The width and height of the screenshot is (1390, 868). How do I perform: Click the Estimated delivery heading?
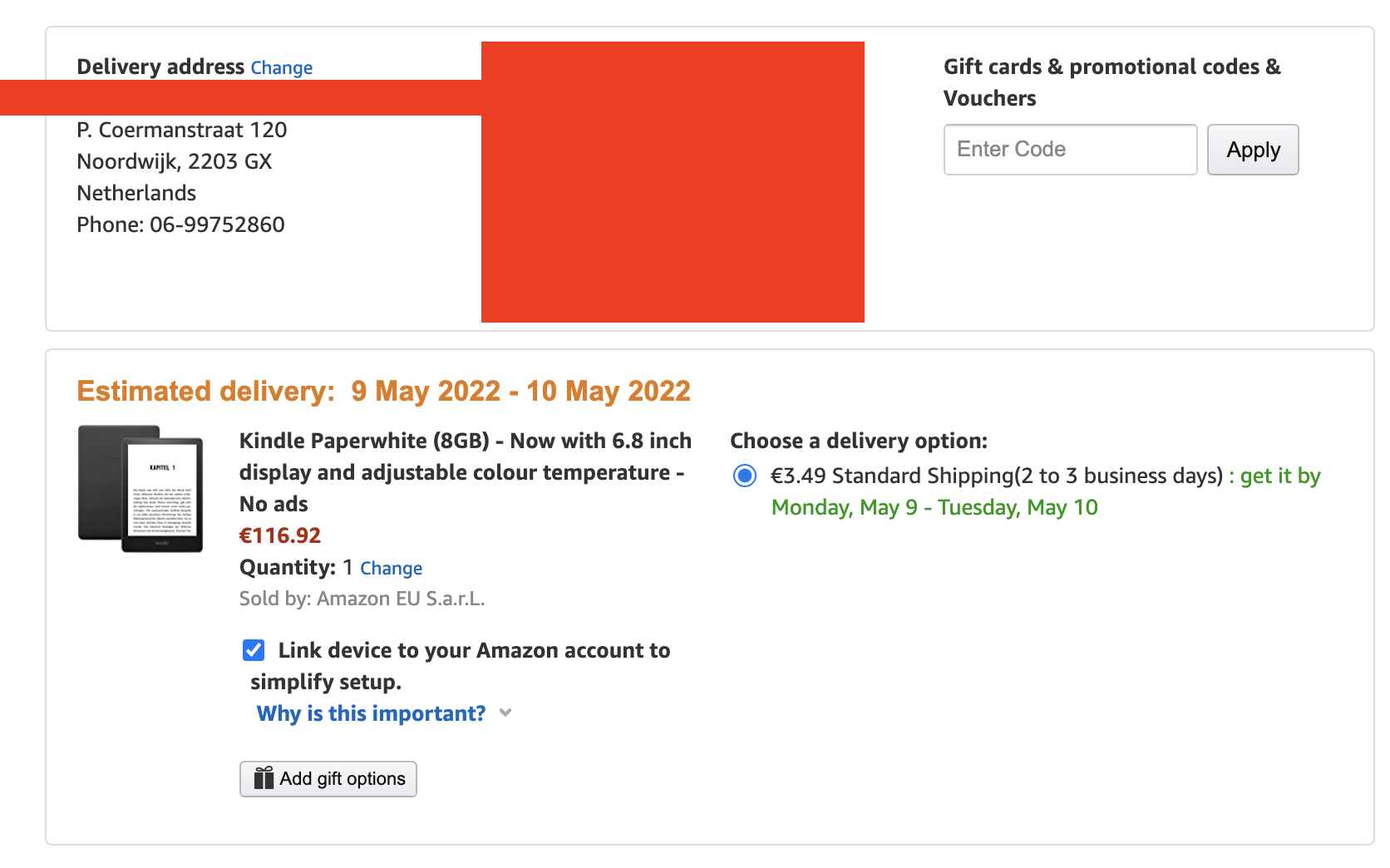[383, 391]
